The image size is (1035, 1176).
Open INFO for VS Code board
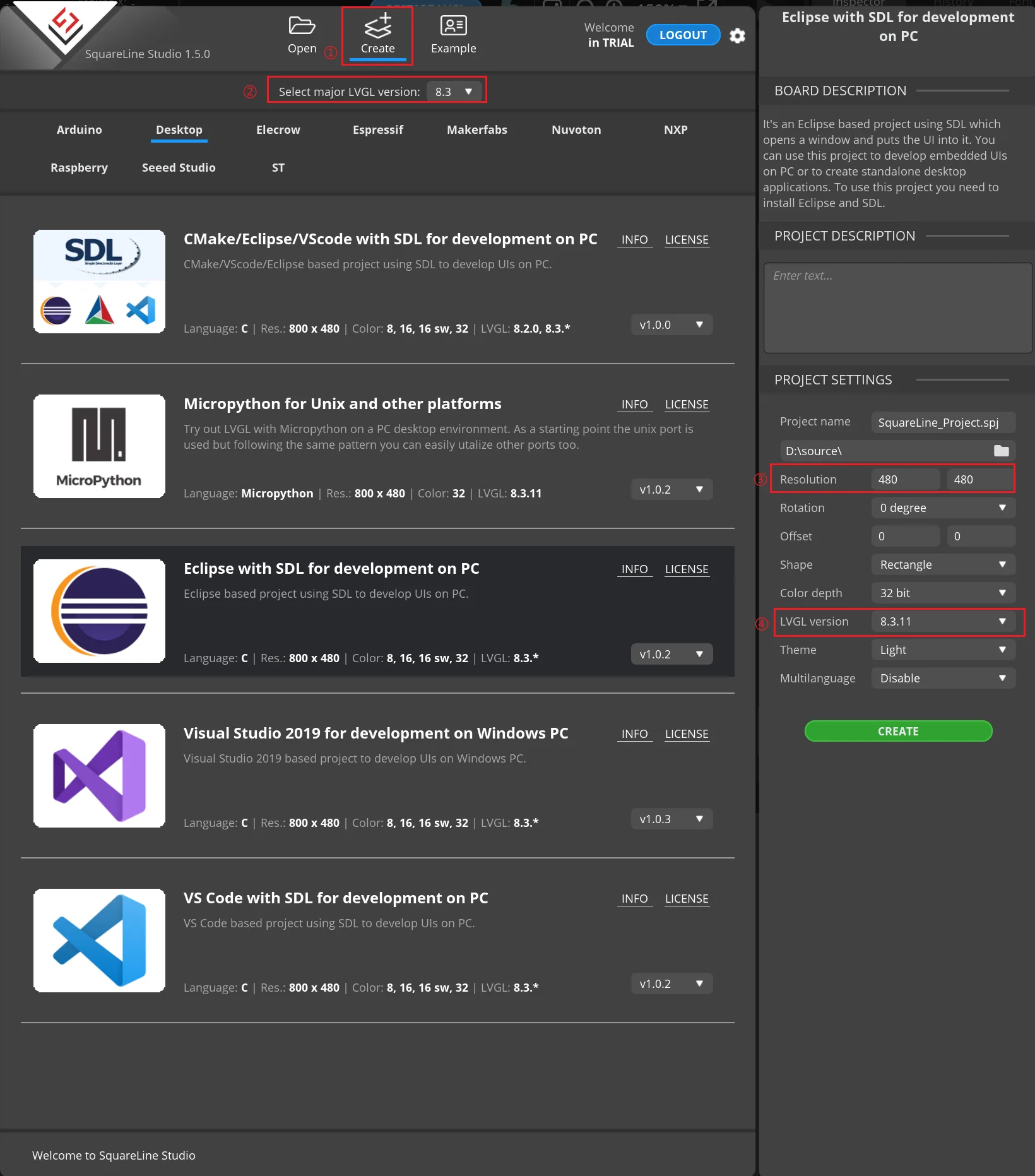click(634, 899)
